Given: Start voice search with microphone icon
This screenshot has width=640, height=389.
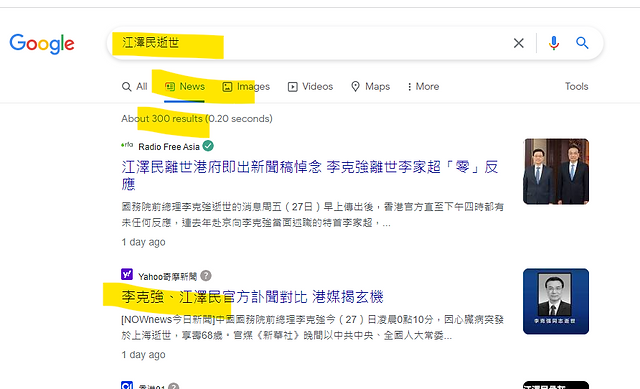Looking at the screenshot, I should tap(553, 43).
